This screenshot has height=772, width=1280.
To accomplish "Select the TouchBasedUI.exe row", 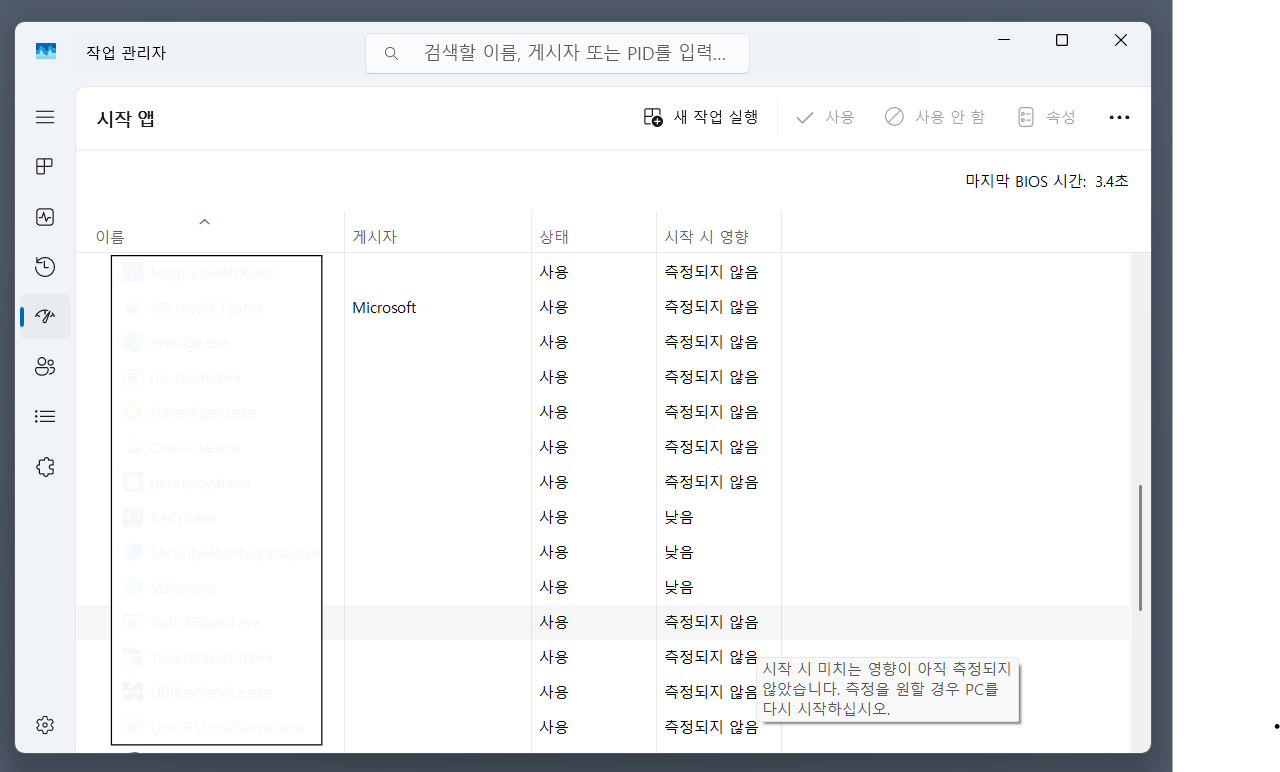I will (603, 657).
